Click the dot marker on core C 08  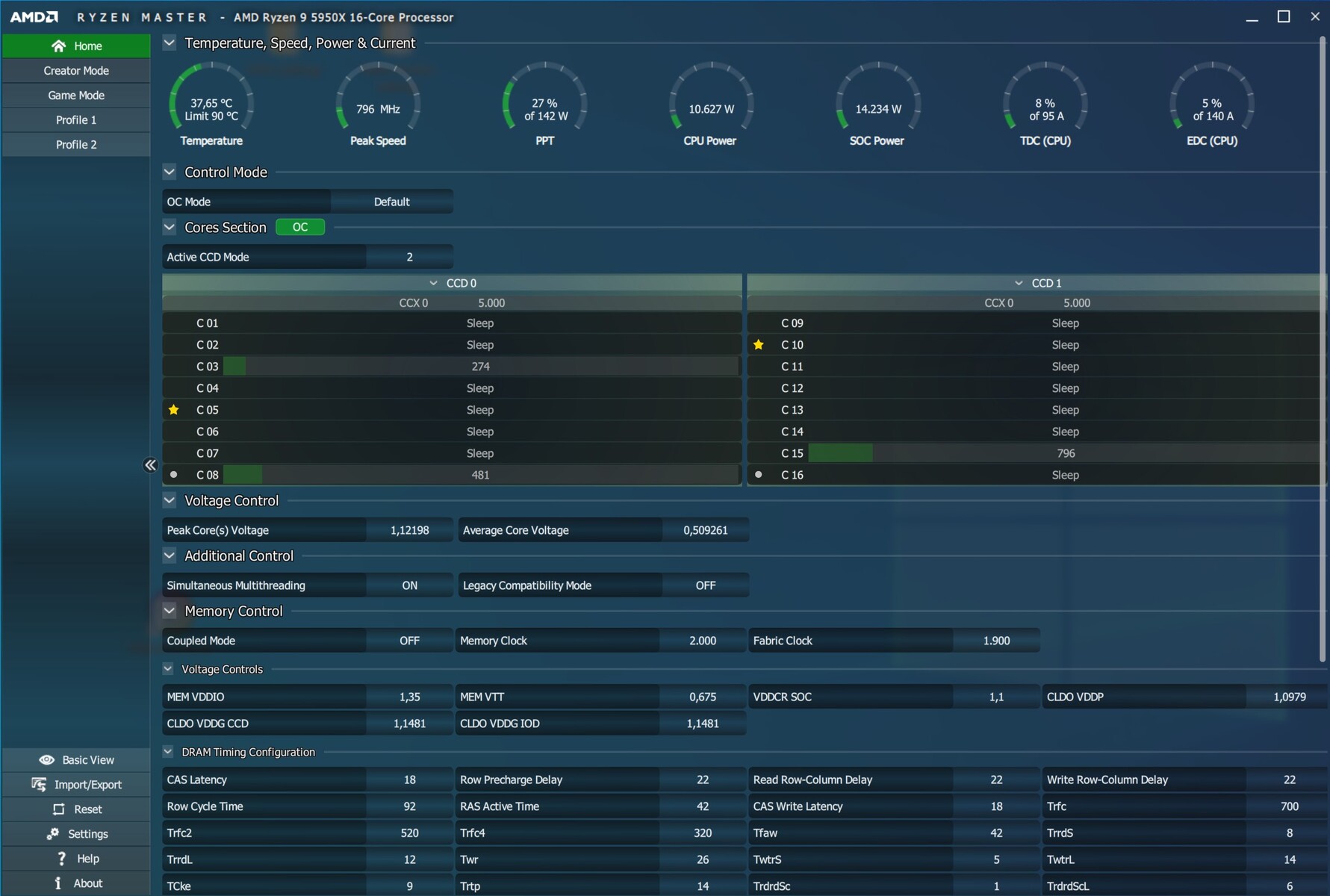(174, 475)
